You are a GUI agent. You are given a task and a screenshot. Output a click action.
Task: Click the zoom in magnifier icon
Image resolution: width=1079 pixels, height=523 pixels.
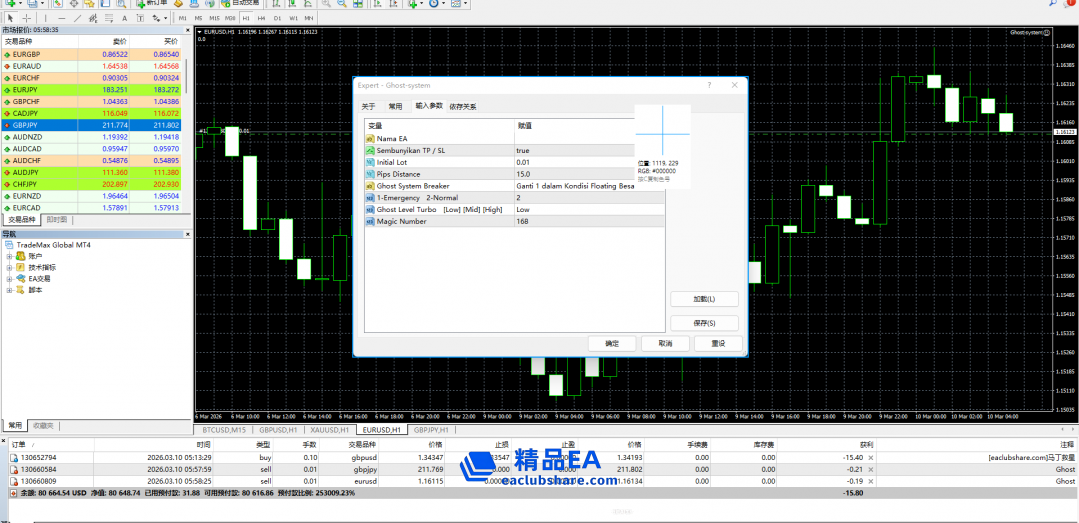pyautogui.click(x=327, y=4)
